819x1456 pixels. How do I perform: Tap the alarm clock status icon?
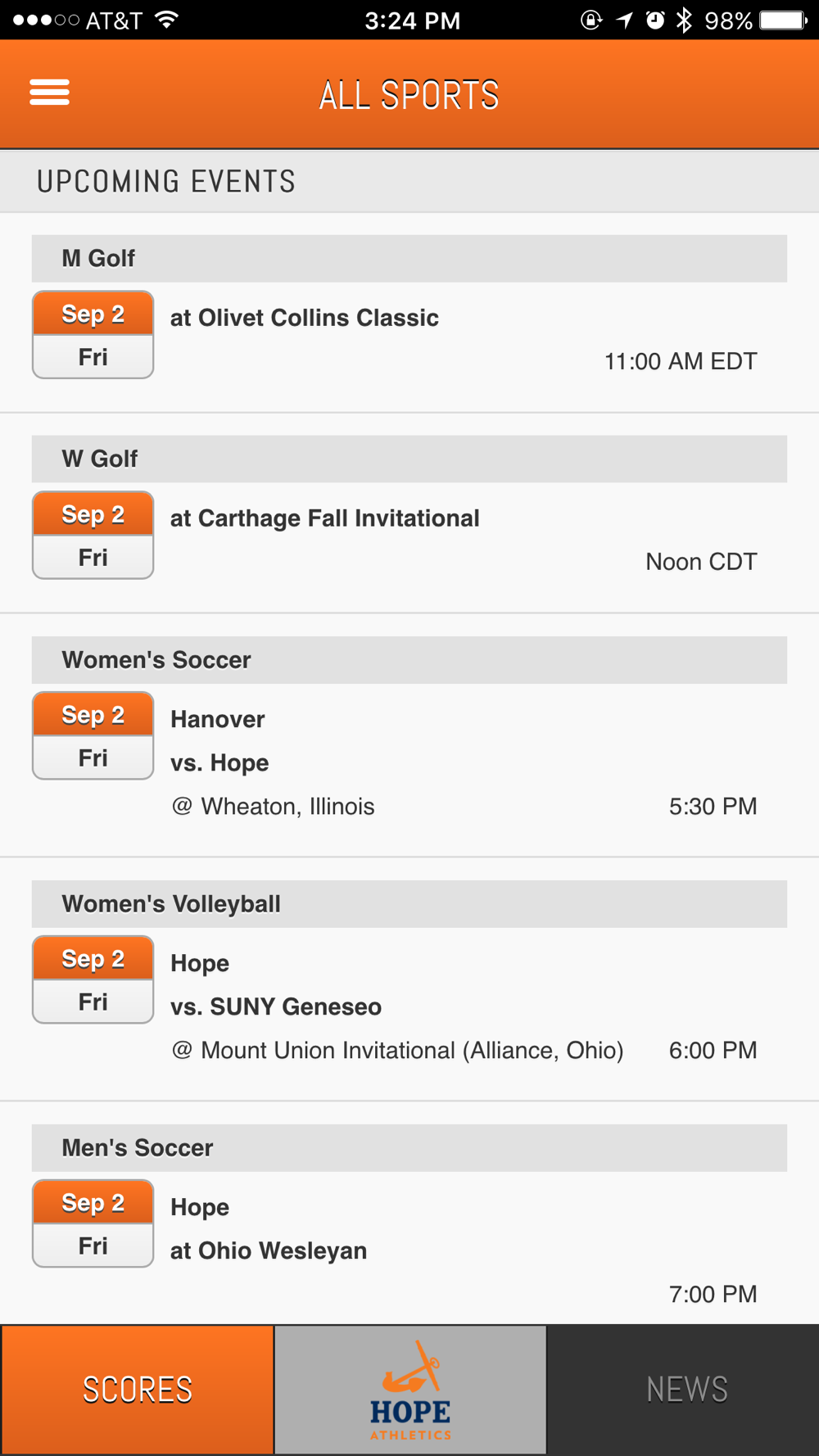point(655,20)
